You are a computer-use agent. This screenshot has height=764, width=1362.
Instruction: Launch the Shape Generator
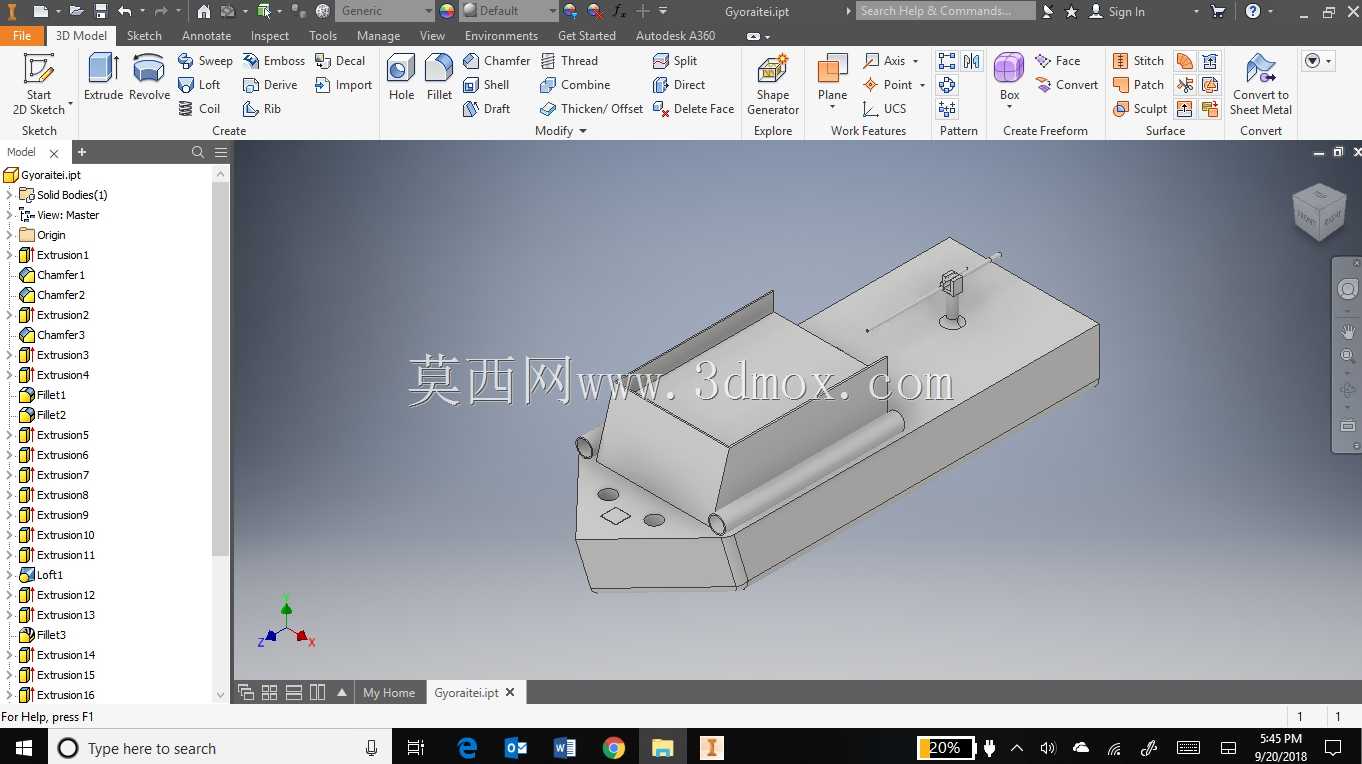(x=773, y=84)
